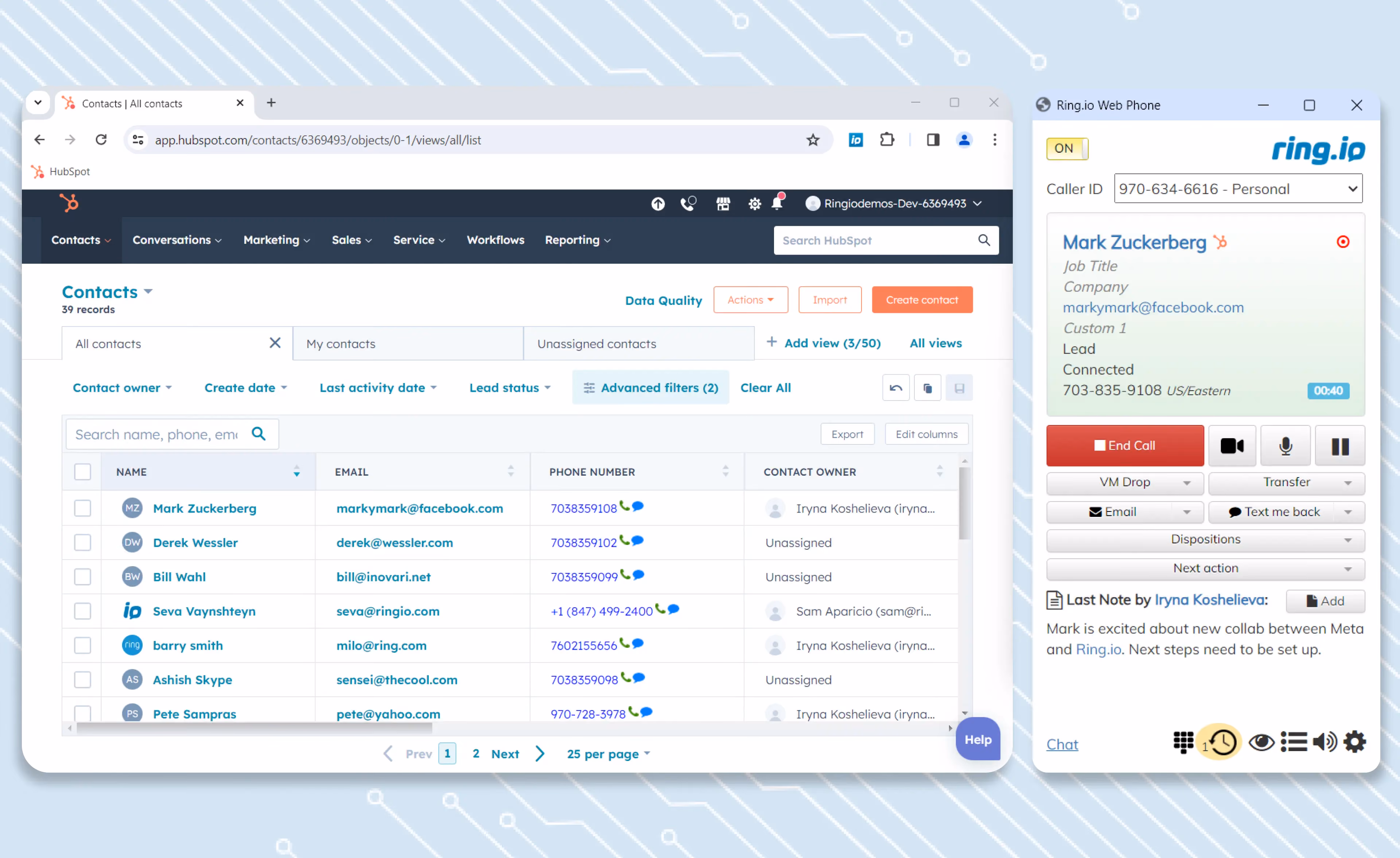The width and height of the screenshot is (1400, 858).
Task: Click the eye icon in Ring.io Web Phone
Action: pos(1261,742)
